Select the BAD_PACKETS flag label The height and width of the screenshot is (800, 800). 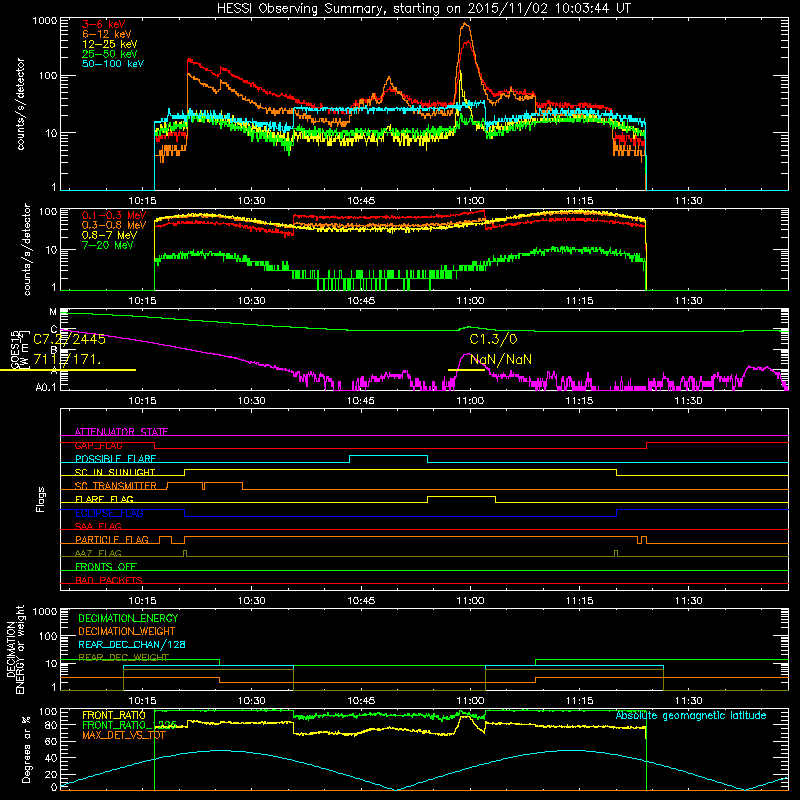pos(109,580)
